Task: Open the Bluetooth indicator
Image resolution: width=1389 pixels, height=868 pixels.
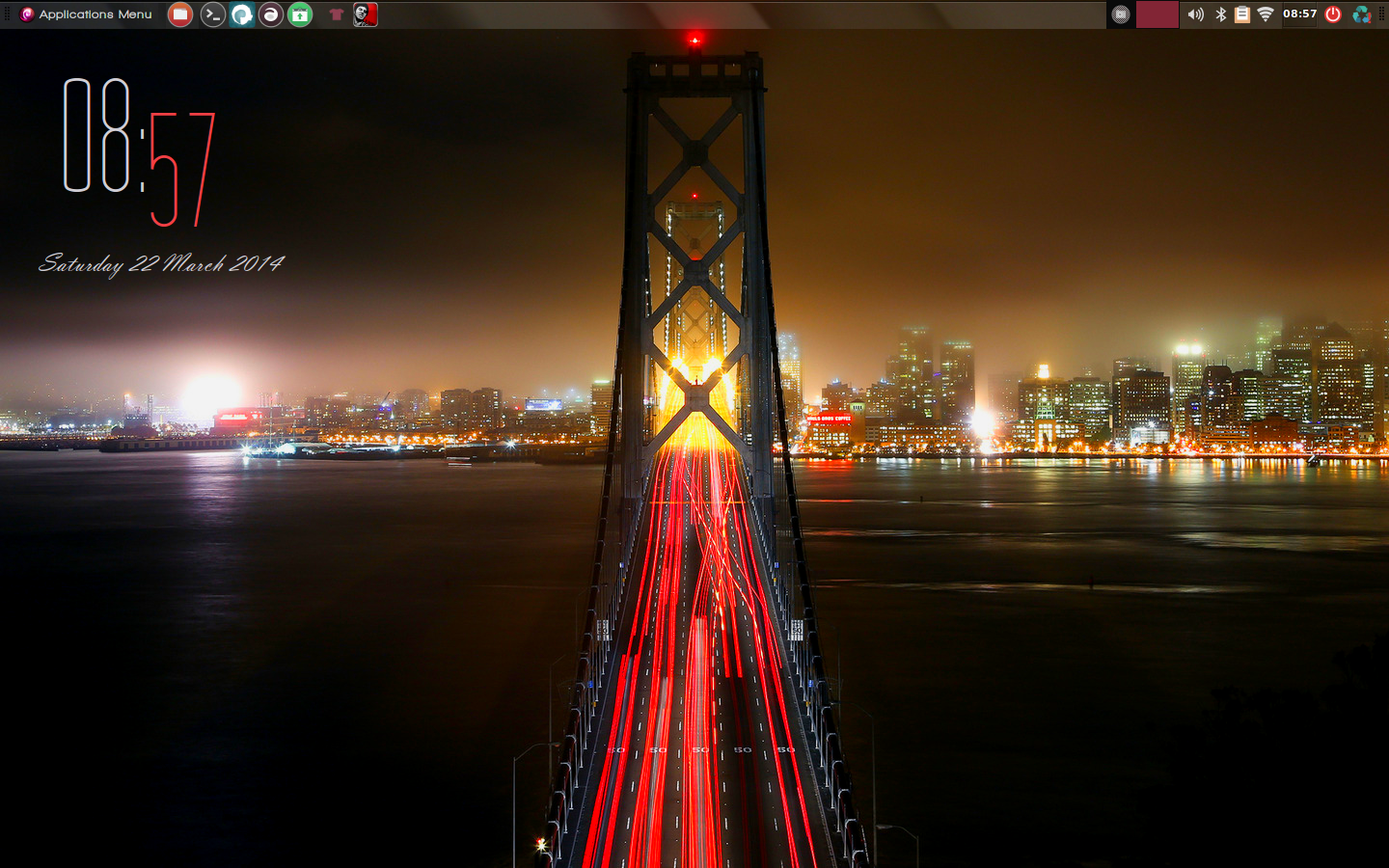Action: point(1220,14)
